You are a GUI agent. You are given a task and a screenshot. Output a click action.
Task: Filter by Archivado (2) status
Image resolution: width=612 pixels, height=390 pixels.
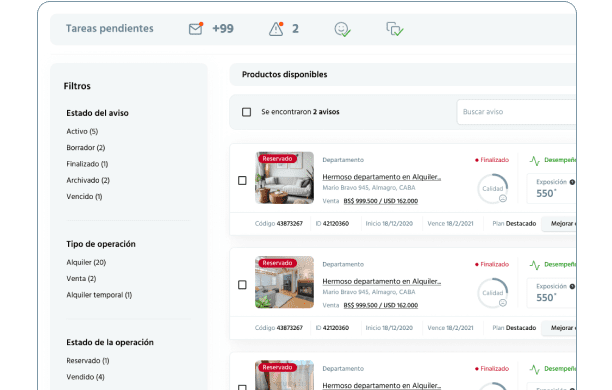[88, 180]
